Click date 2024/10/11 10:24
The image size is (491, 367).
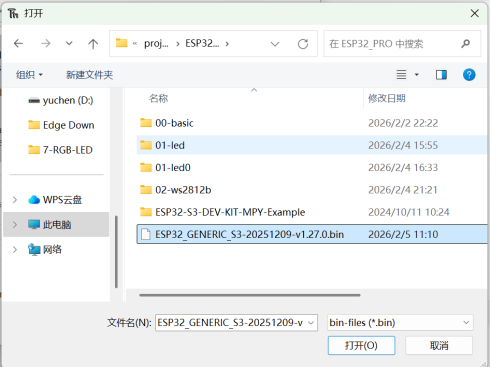coord(409,212)
